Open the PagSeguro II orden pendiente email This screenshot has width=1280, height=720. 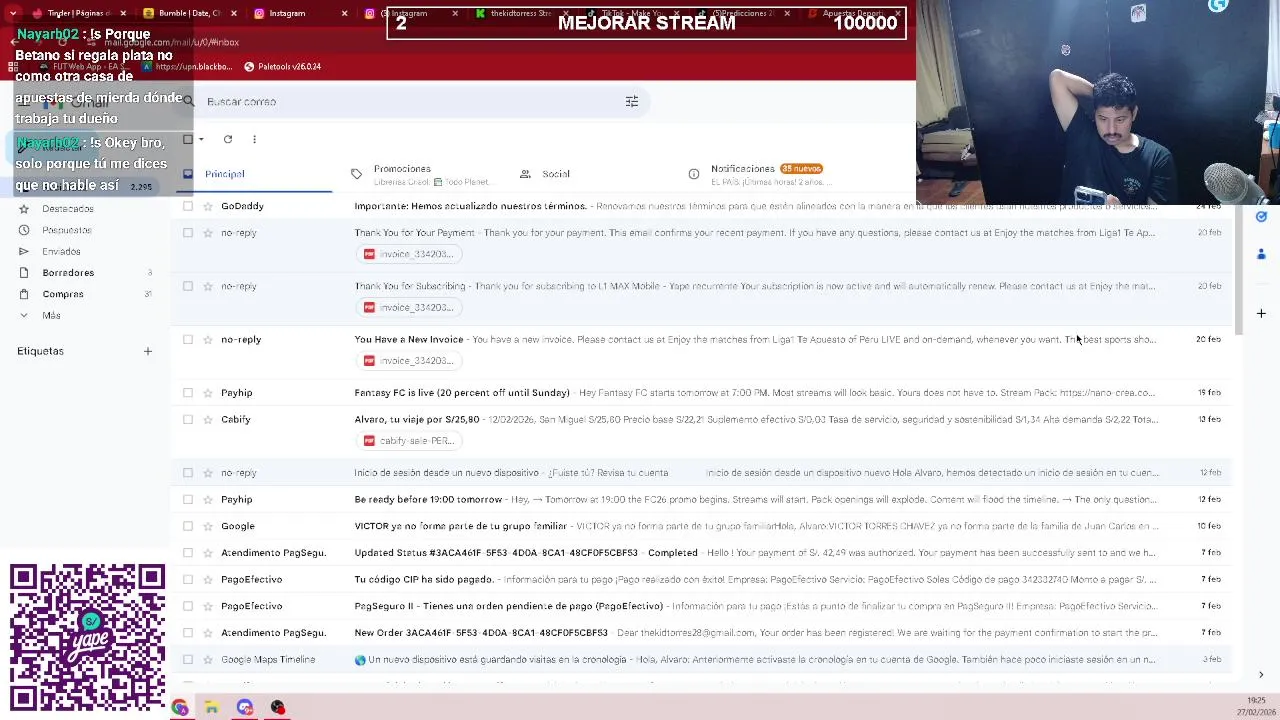[700, 606]
